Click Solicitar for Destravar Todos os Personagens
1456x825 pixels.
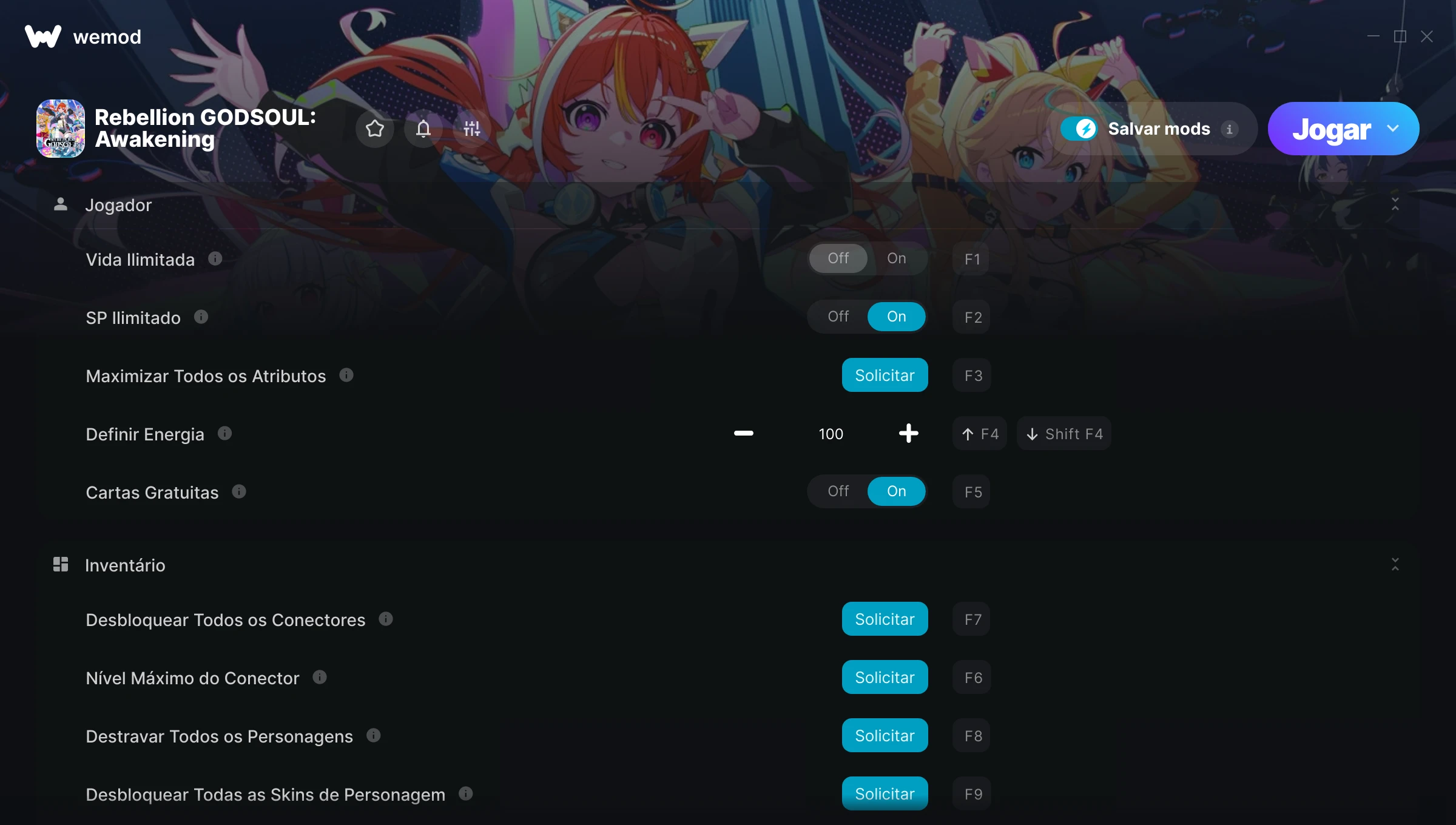click(885, 736)
